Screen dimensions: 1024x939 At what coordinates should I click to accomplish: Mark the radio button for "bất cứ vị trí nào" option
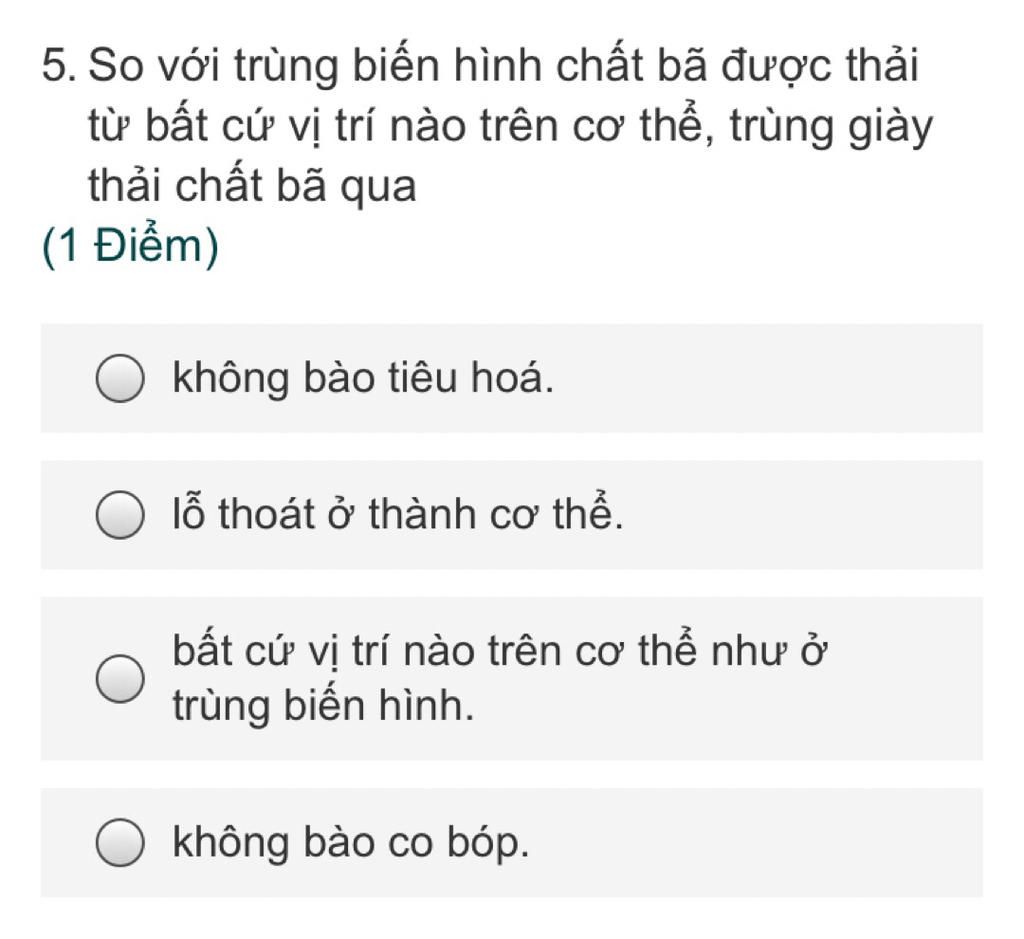pos(120,678)
